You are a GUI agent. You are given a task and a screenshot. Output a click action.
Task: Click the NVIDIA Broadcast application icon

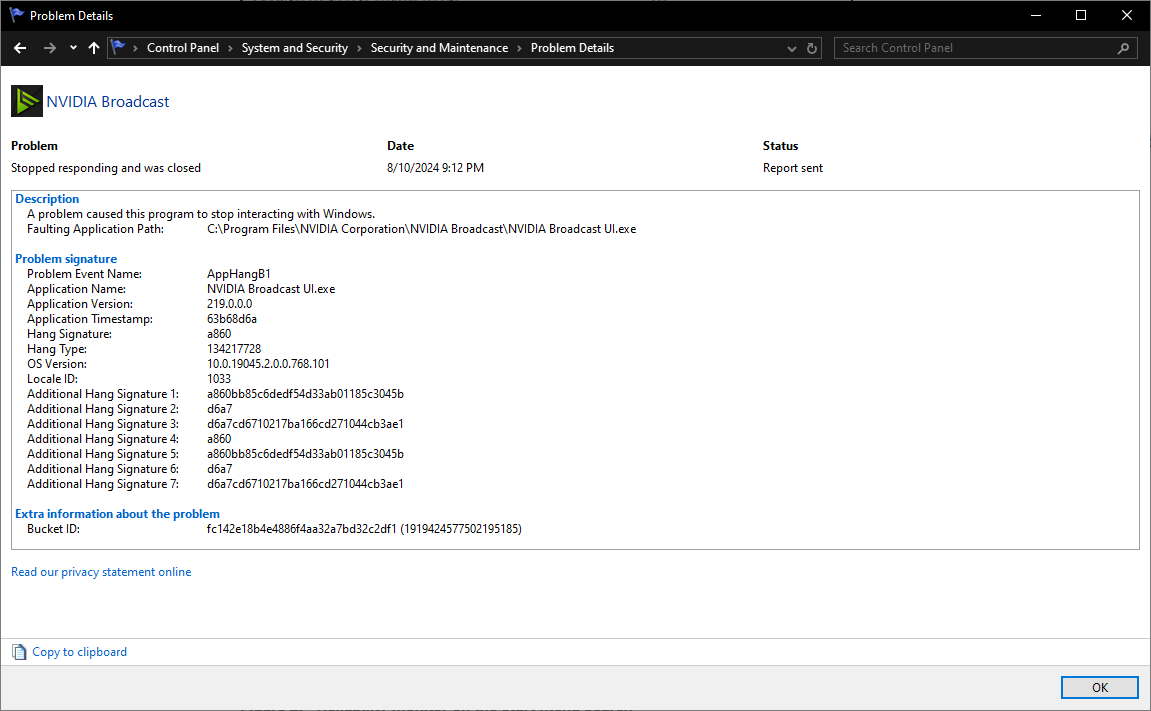pos(26,100)
